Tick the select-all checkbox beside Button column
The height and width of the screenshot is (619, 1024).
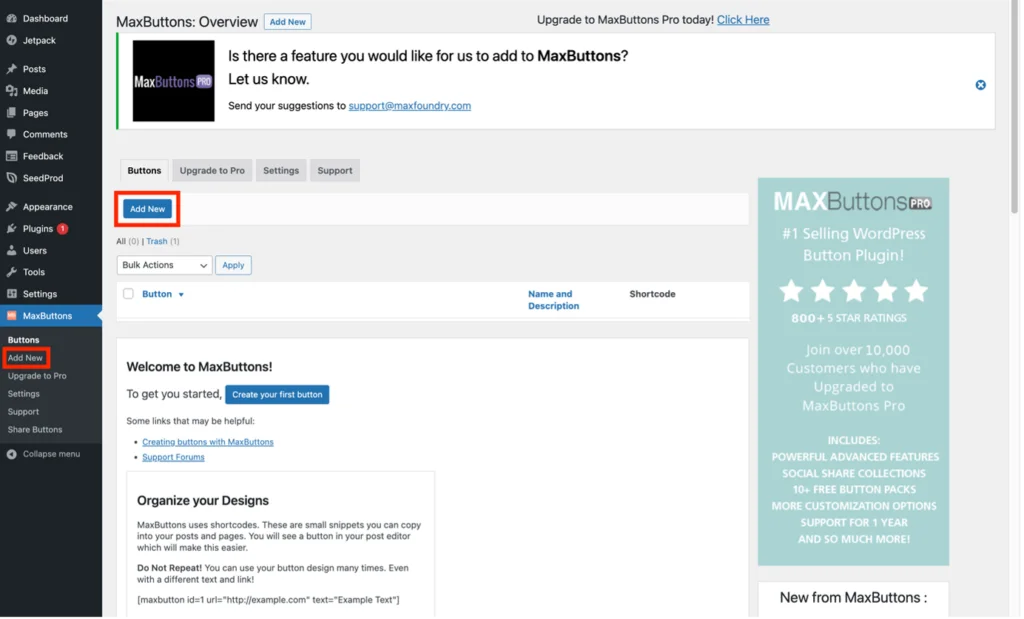[128, 294]
